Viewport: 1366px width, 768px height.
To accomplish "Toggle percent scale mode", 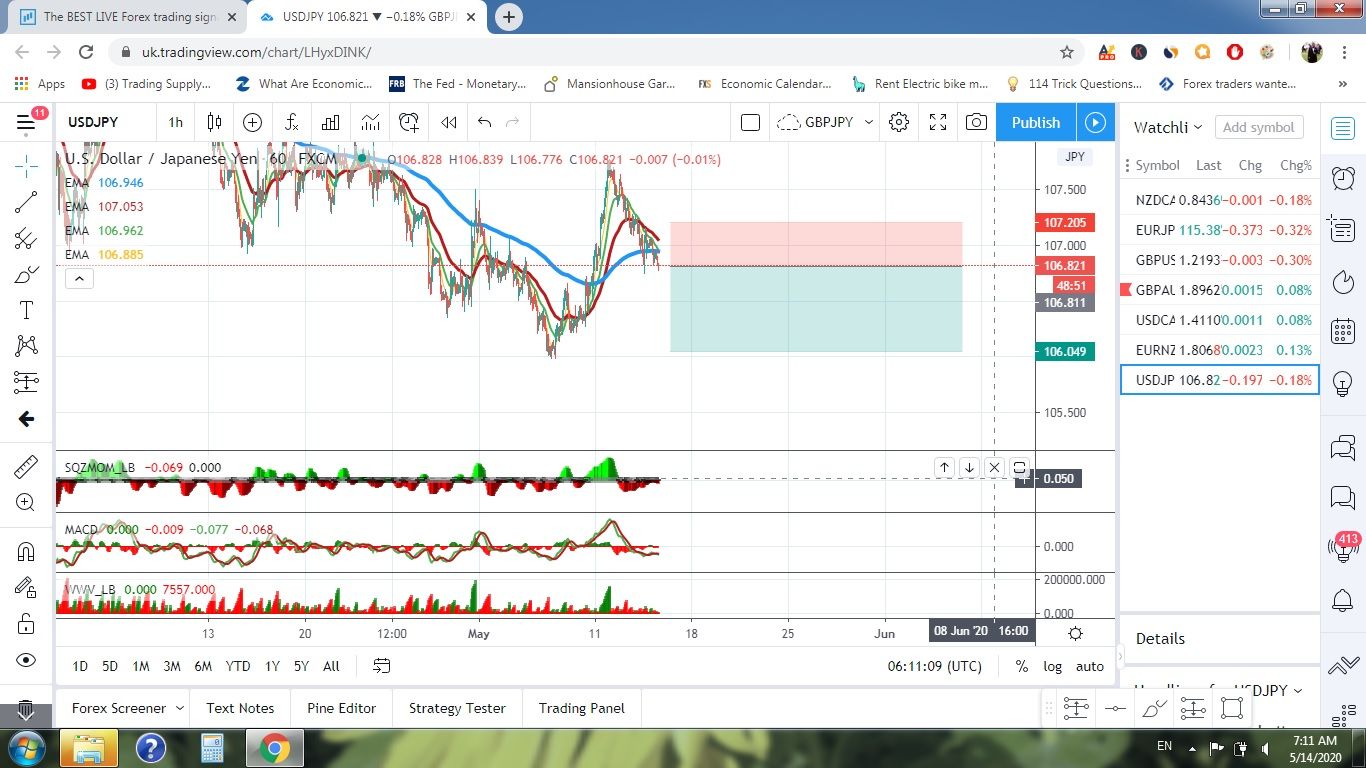I will coord(1021,666).
